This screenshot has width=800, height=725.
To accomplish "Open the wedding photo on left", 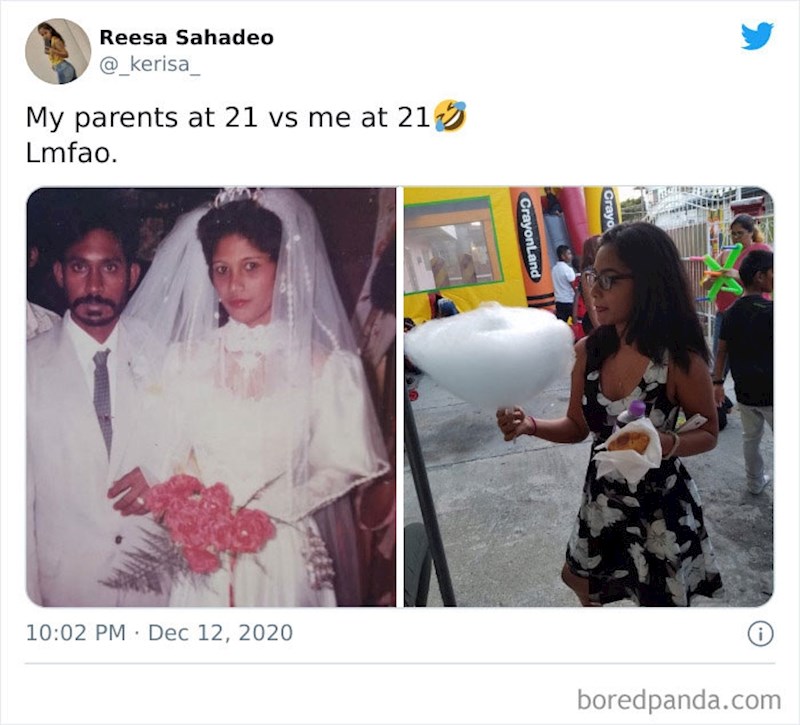I will tap(211, 397).
